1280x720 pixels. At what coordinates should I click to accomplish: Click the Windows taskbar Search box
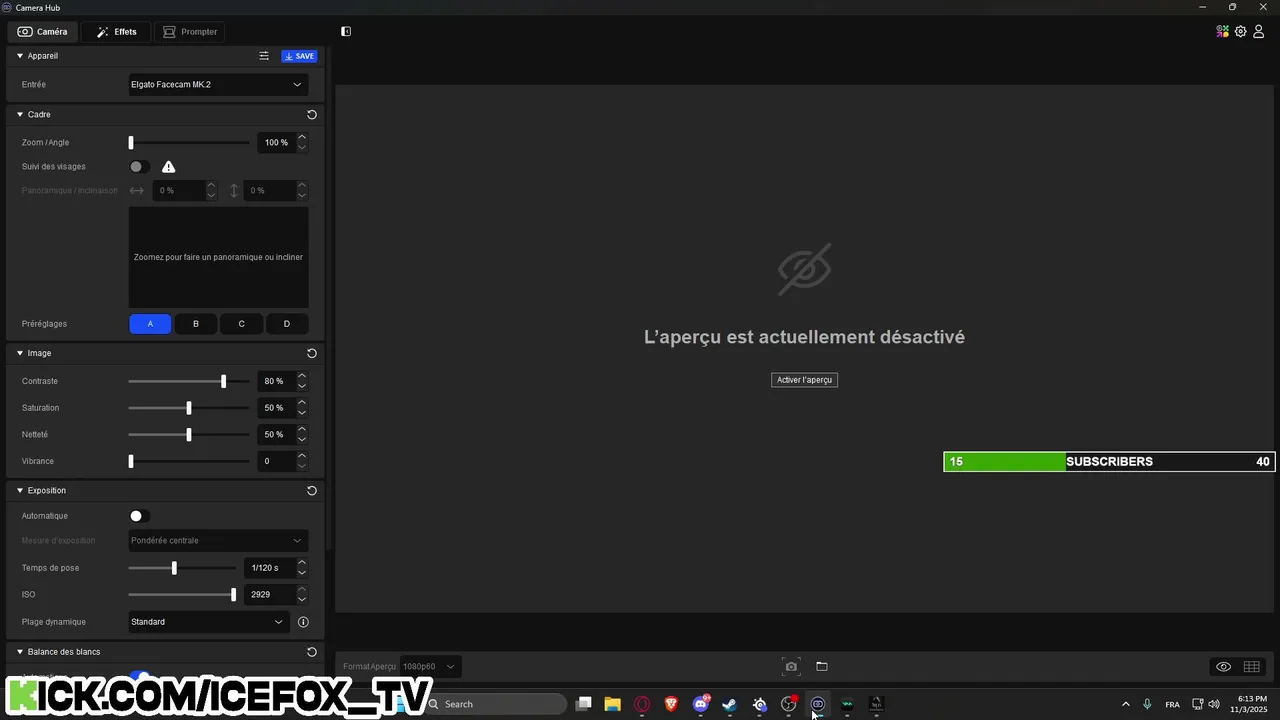(x=495, y=704)
